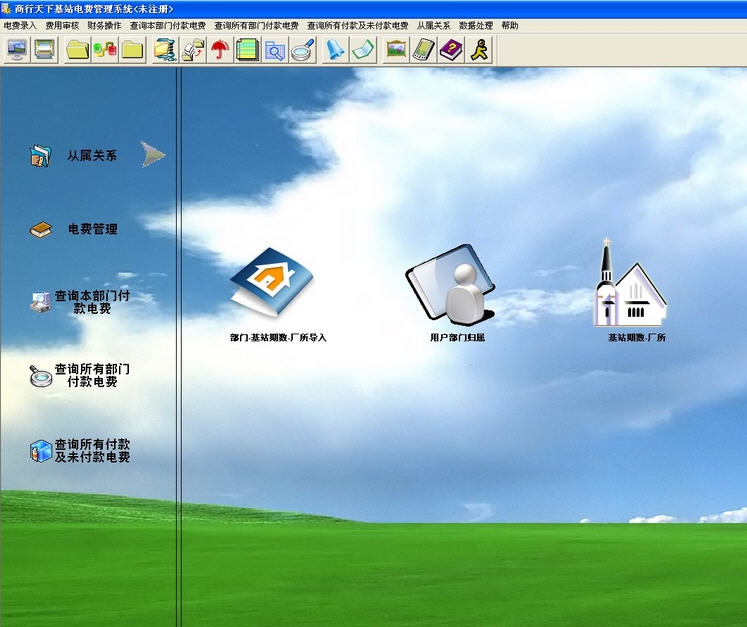Open the 查询本部门付款电费 menu
Viewport: 747px width, 627px height.
(168, 26)
